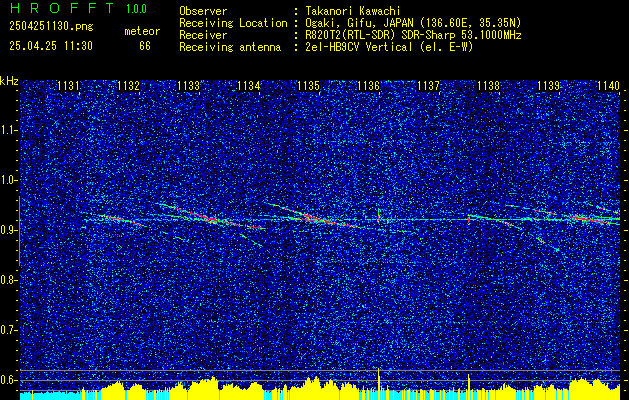
Task: Click the 0.7 kHz axis label
Action: coord(8,330)
